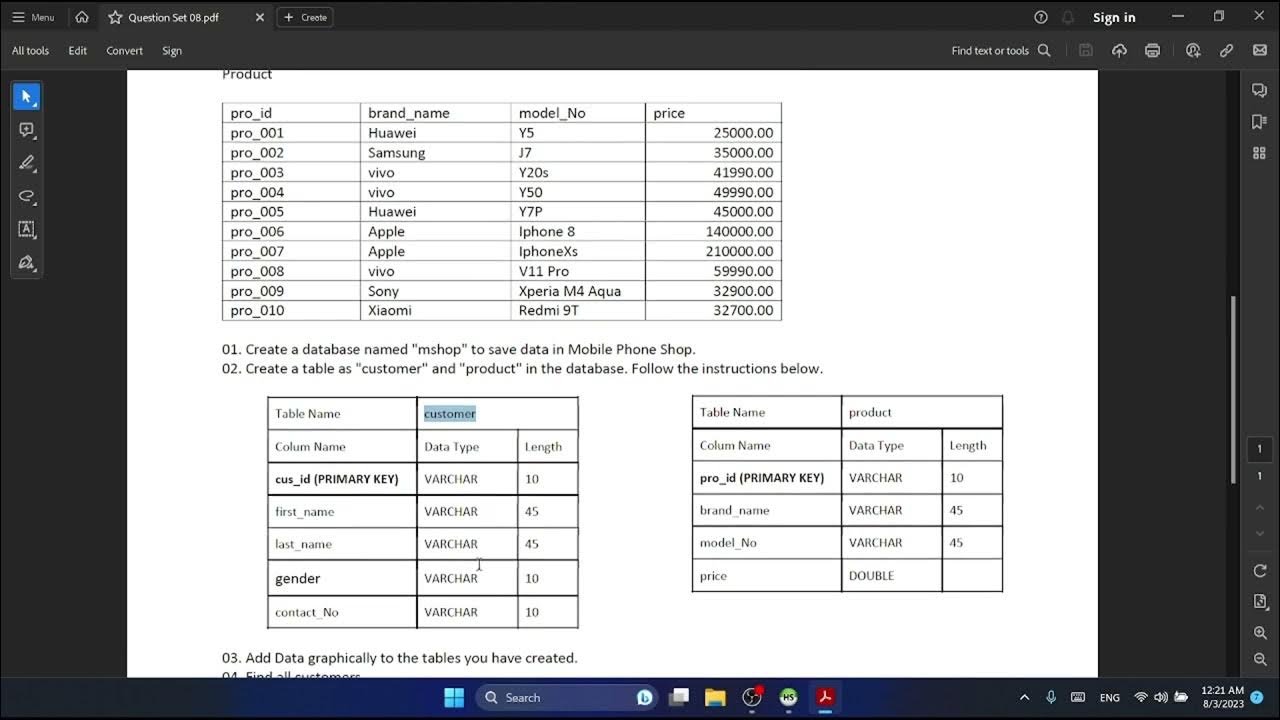Click the Create new tab button
1280x720 pixels.
(305, 17)
